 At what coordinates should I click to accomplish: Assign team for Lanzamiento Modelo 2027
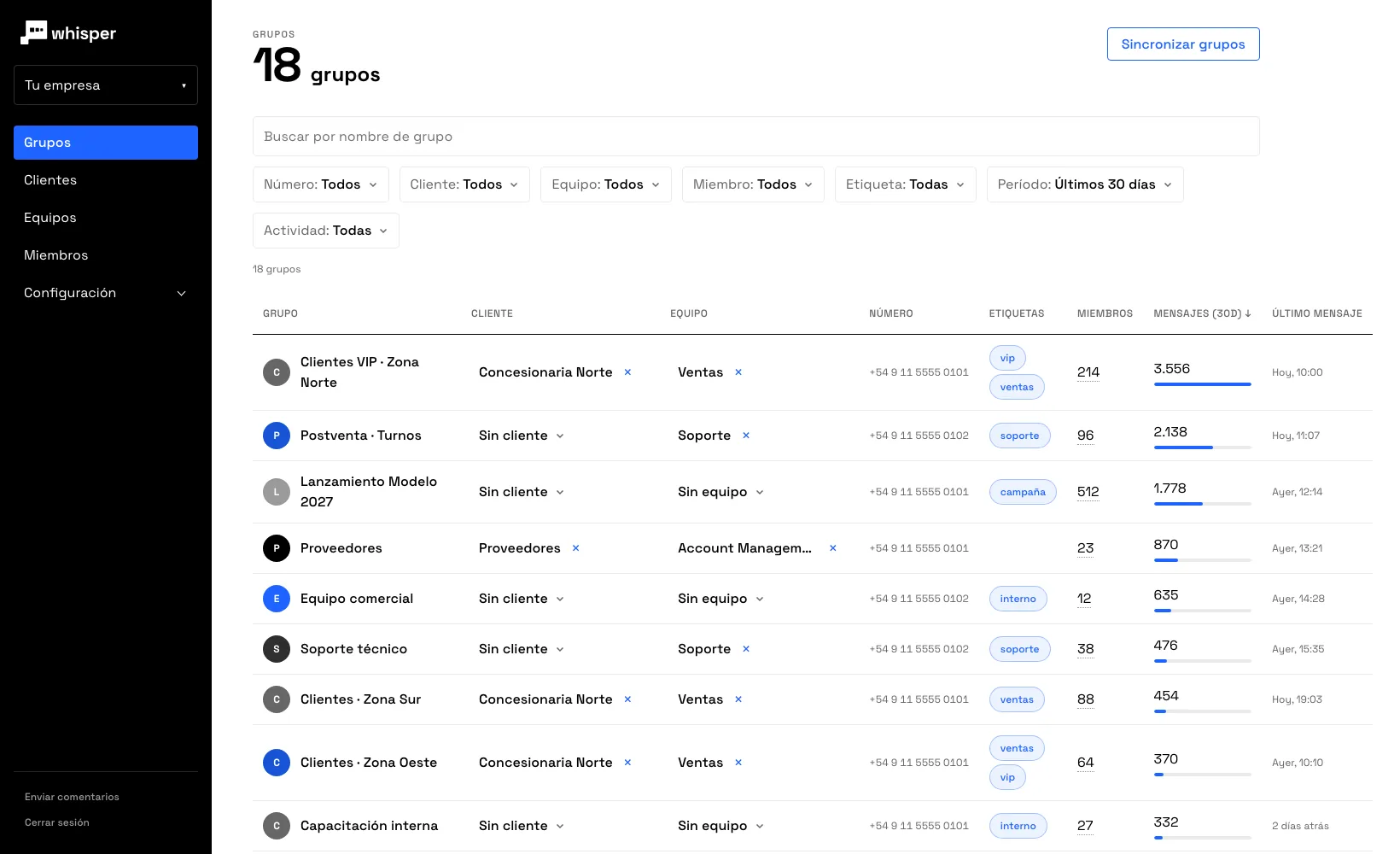pos(720,492)
